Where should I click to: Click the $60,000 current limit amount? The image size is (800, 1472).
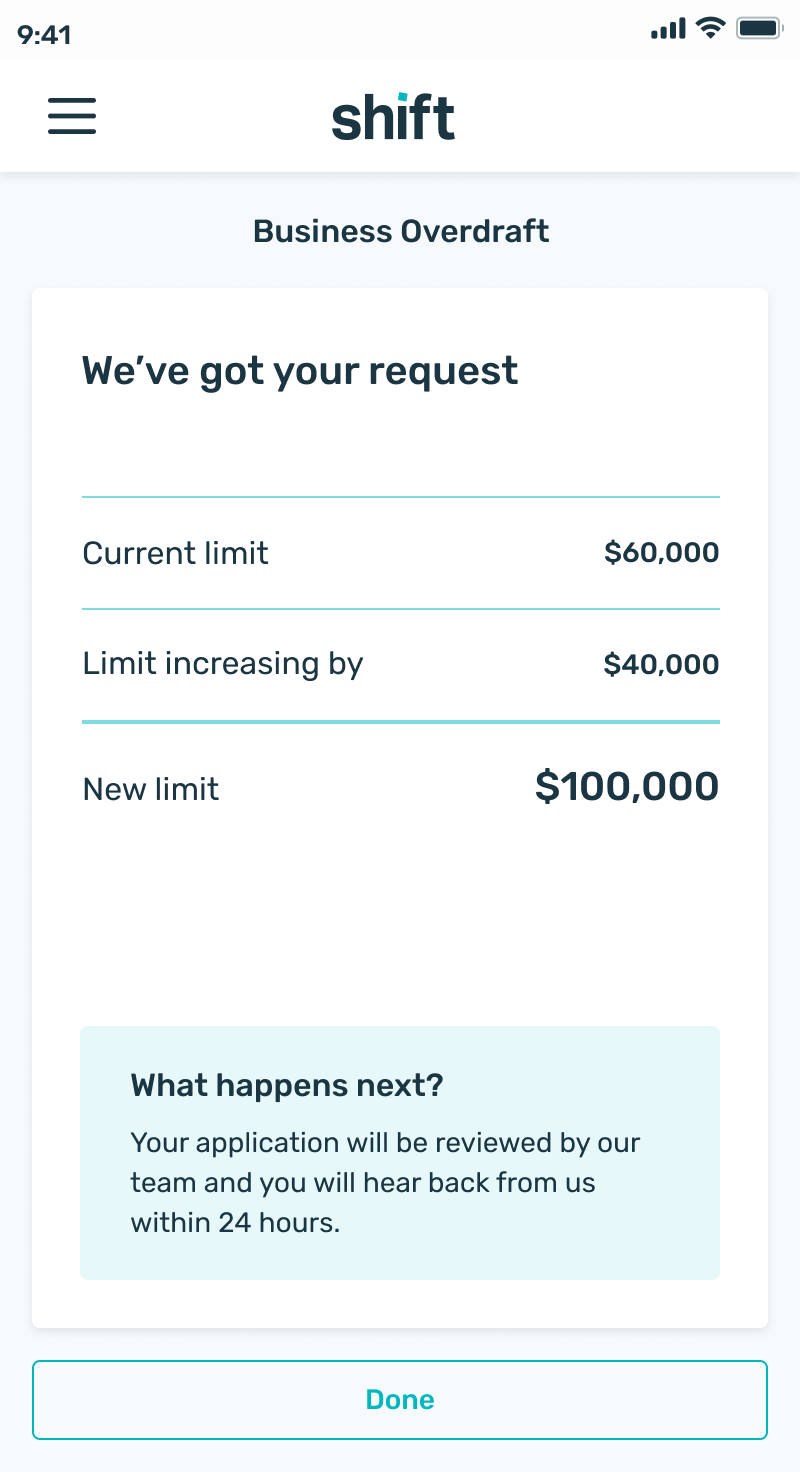tap(661, 552)
